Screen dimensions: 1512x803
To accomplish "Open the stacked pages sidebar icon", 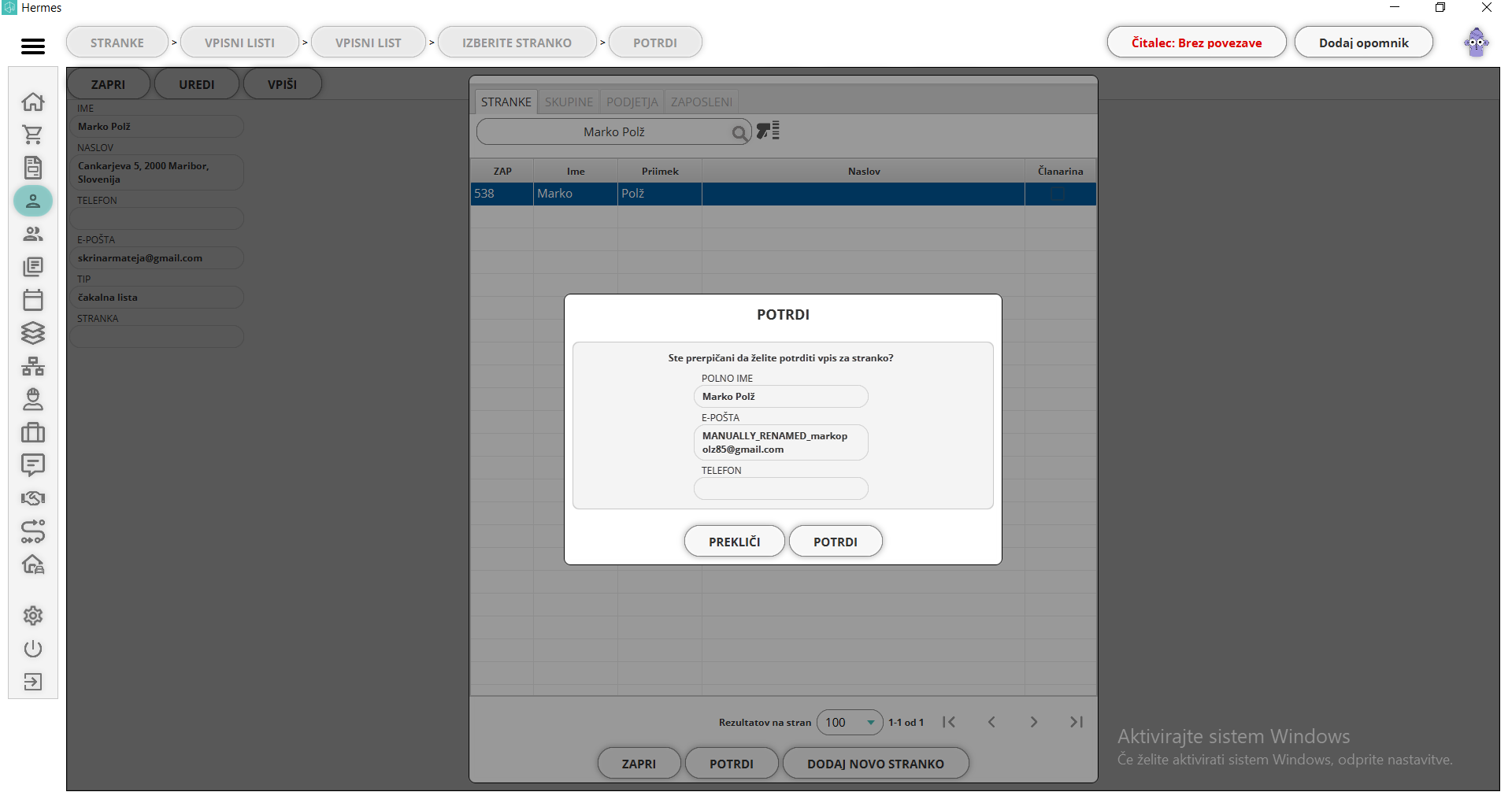I will click(x=33, y=267).
